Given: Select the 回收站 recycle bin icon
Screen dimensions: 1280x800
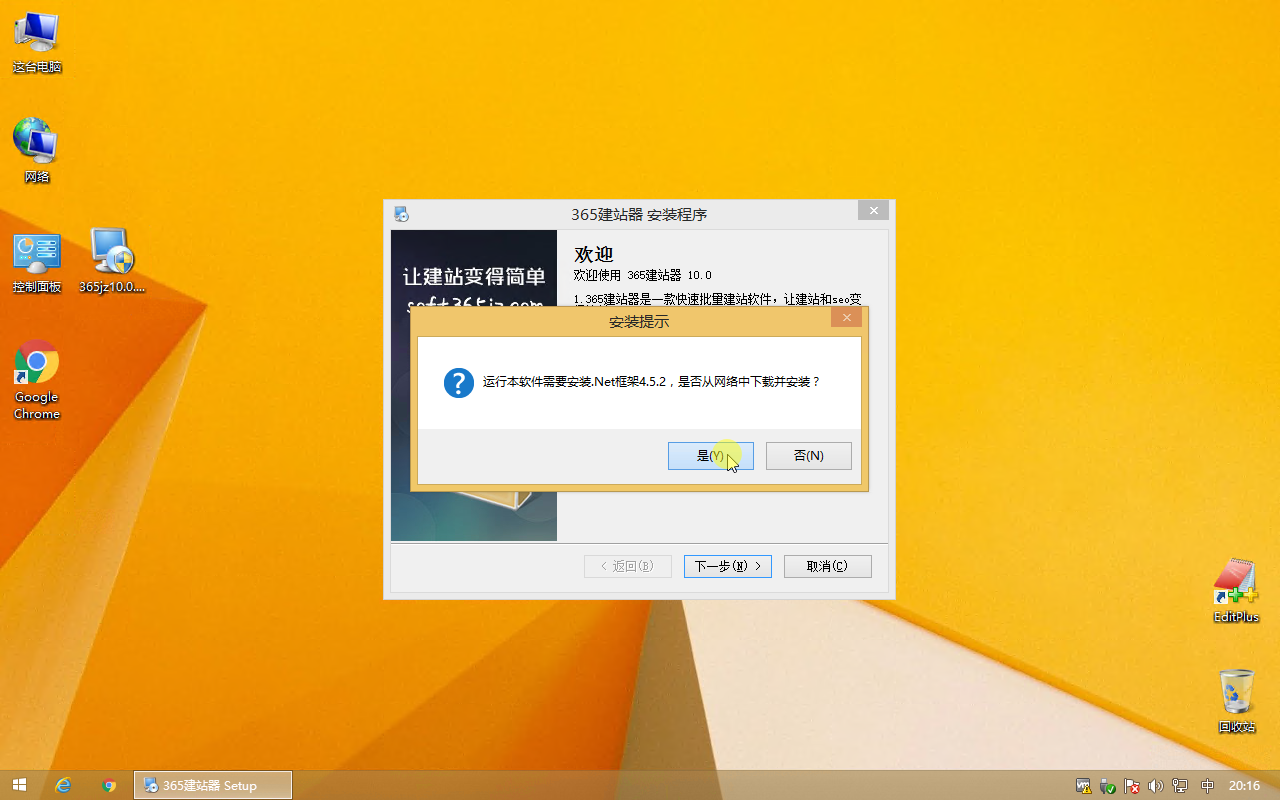Looking at the screenshot, I should (x=1236, y=701).
